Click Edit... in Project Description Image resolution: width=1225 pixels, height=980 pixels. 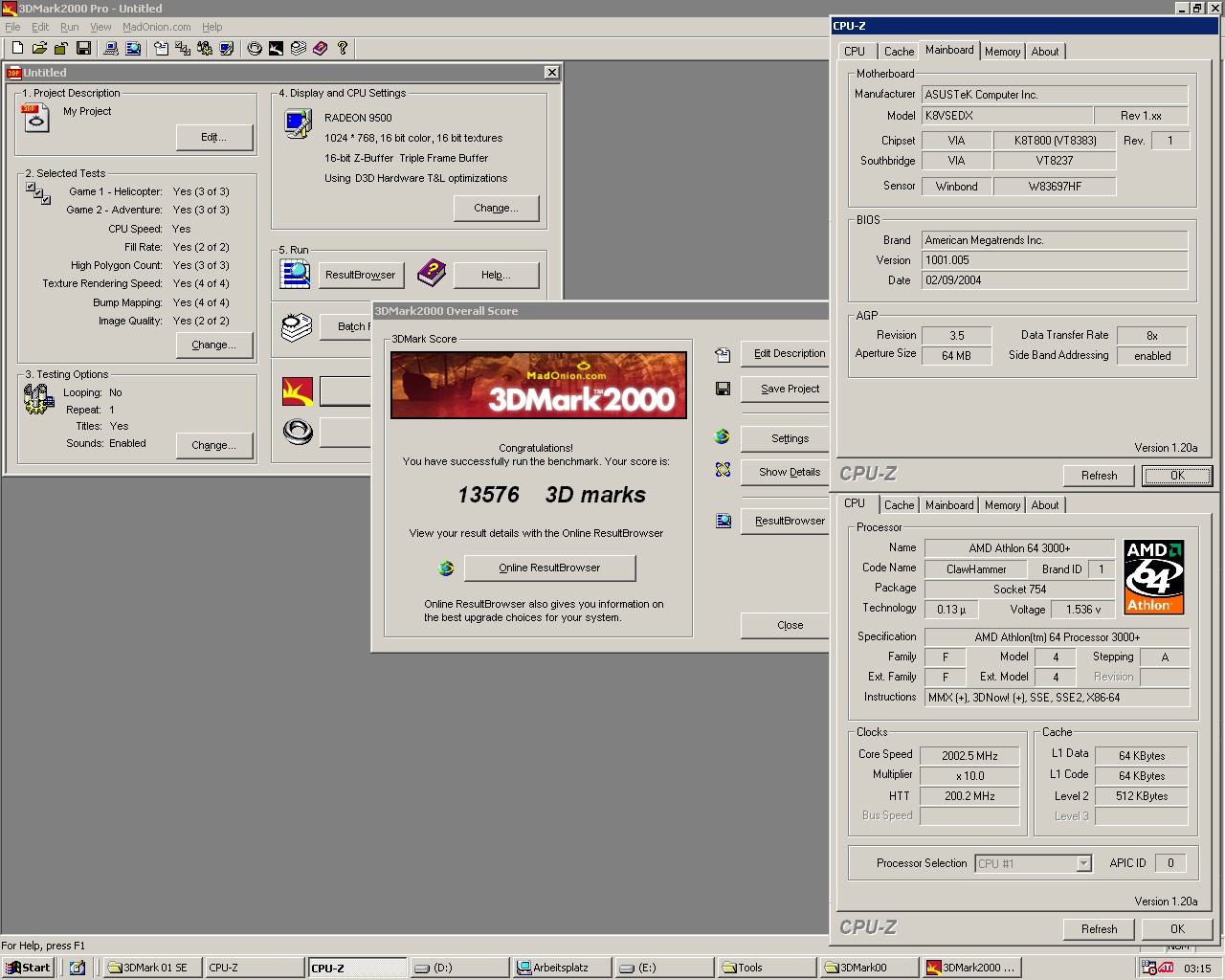coord(214,138)
